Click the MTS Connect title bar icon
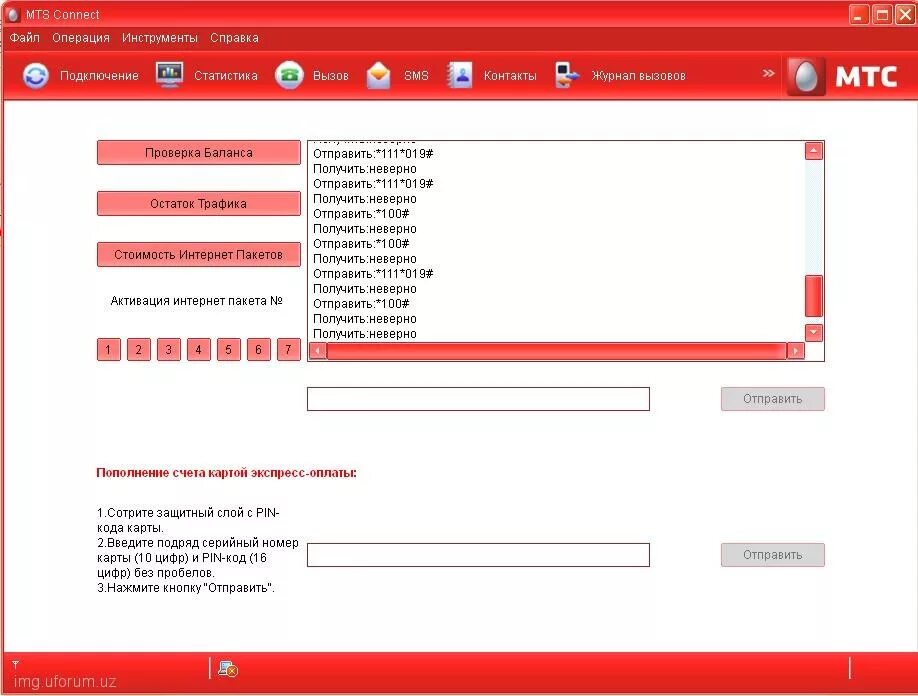Image resolution: width=918 pixels, height=696 pixels. coord(12,15)
